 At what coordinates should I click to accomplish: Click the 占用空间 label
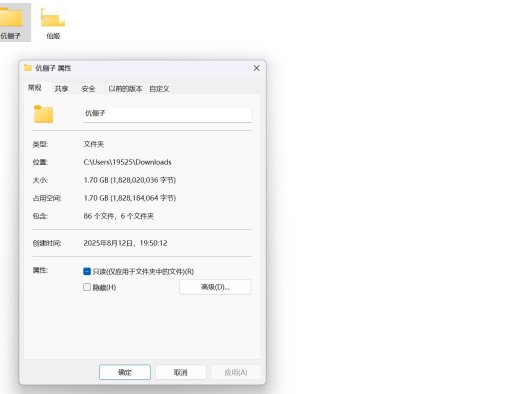click(x=47, y=198)
